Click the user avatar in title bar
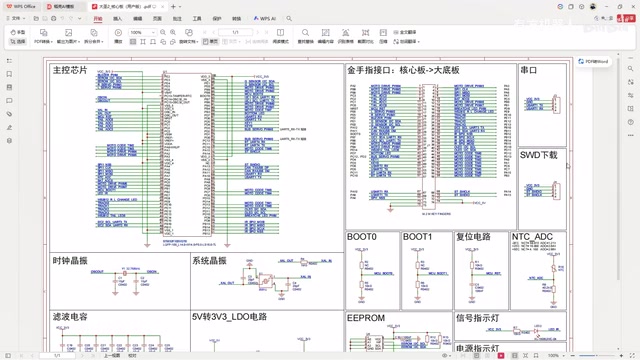 tap(593, 7)
